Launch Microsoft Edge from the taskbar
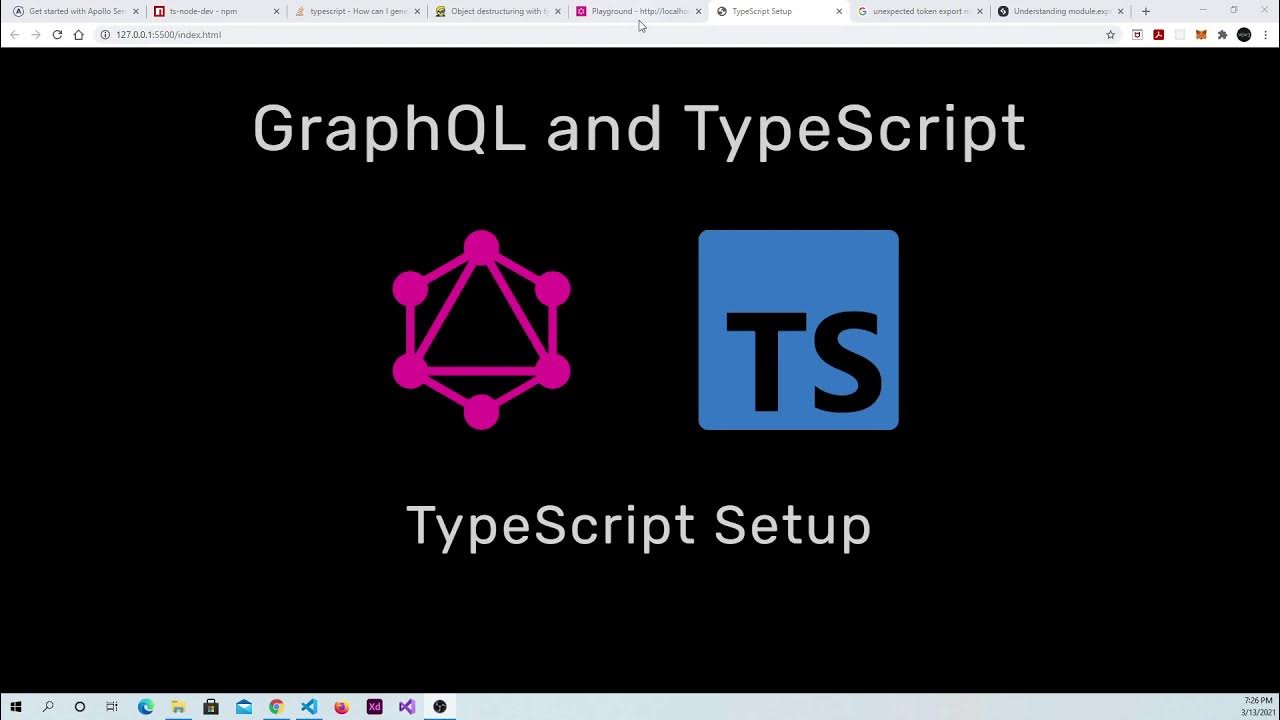The height and width of the screenshot is (720, 1280). (x=145, y=707)
